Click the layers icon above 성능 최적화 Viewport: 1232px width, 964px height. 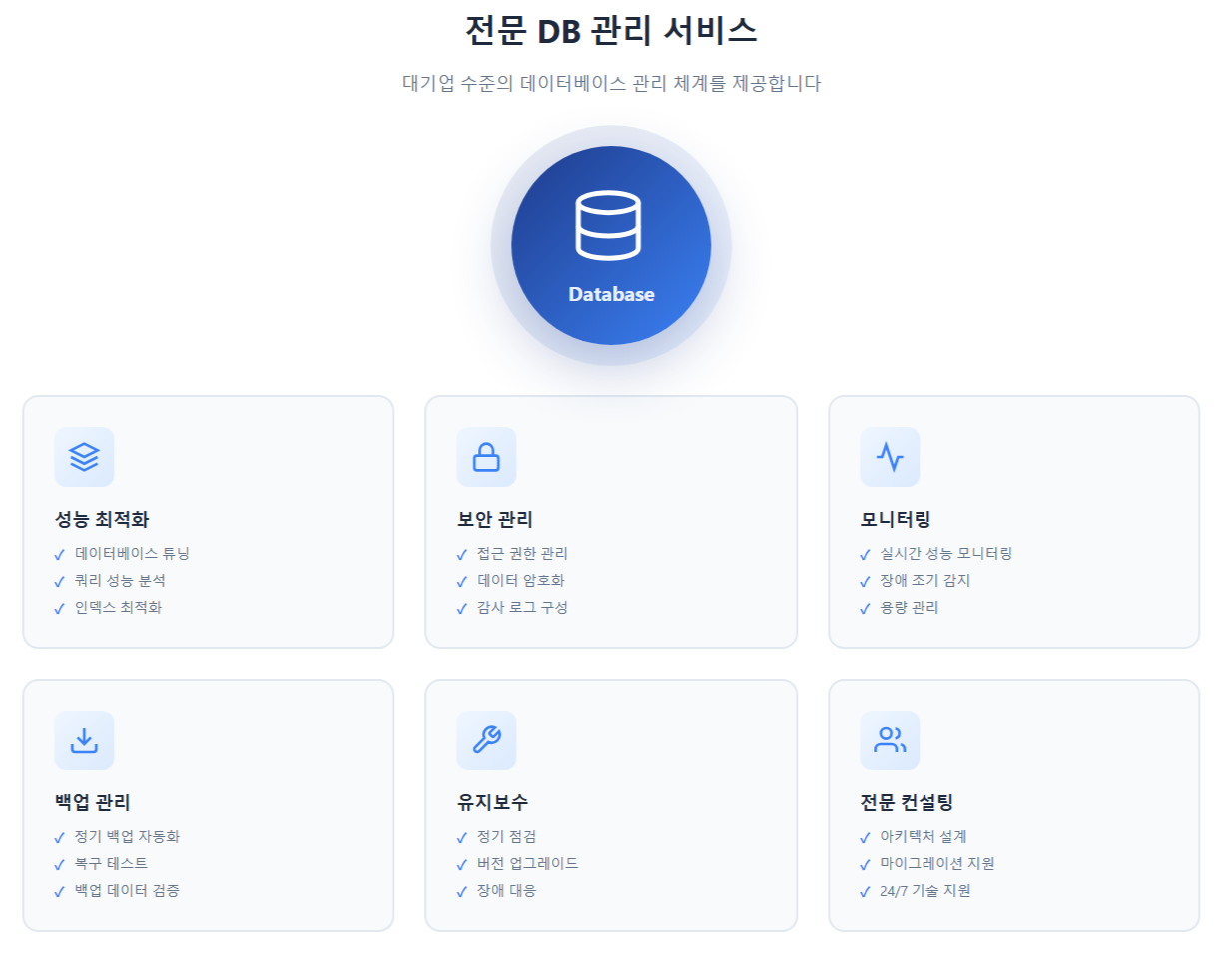point(84,457)
